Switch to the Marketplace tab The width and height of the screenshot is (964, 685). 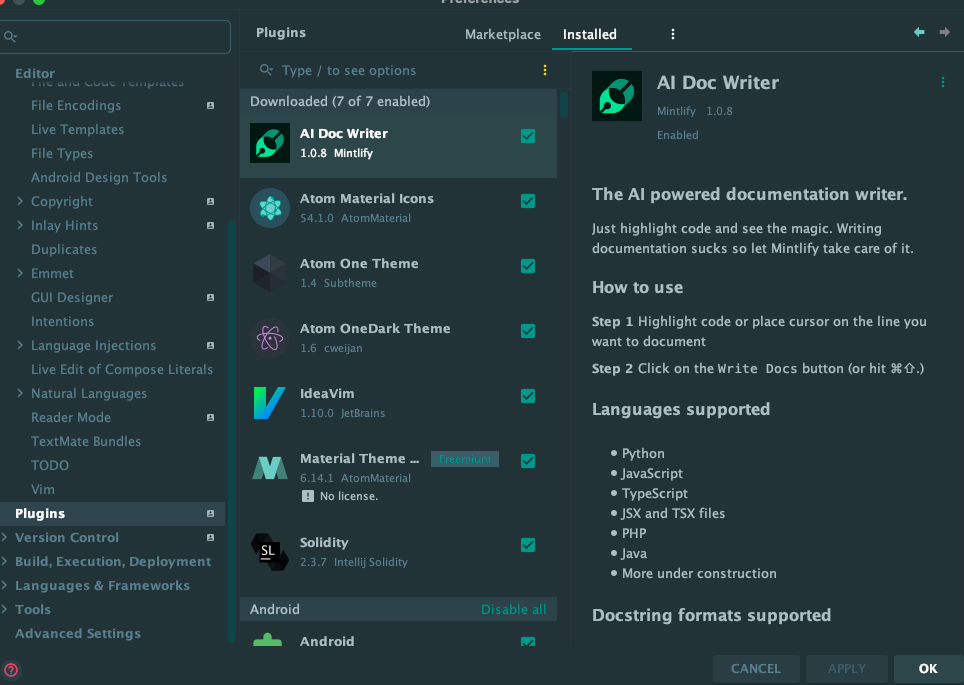click(503, 34)
